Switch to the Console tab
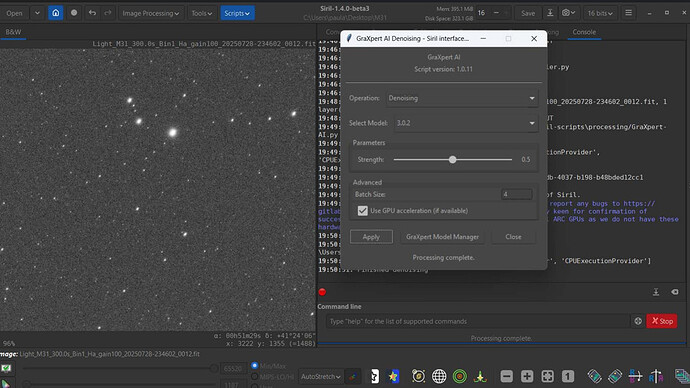This screenshot has height=388, width=690. click(584, 32)
